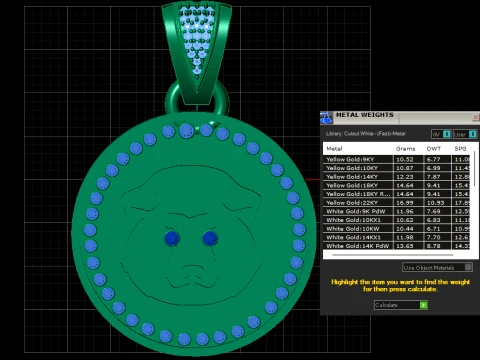Toggle the GV library switch
This screenshot has height=360, width=480.
(441, 134)
